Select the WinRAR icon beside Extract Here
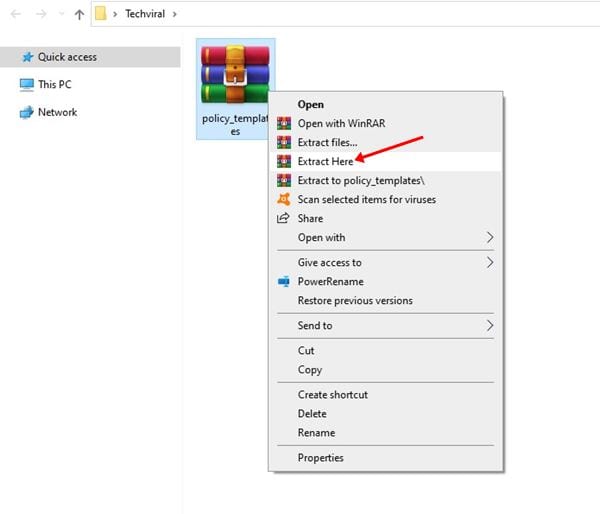 coord(284,161)
